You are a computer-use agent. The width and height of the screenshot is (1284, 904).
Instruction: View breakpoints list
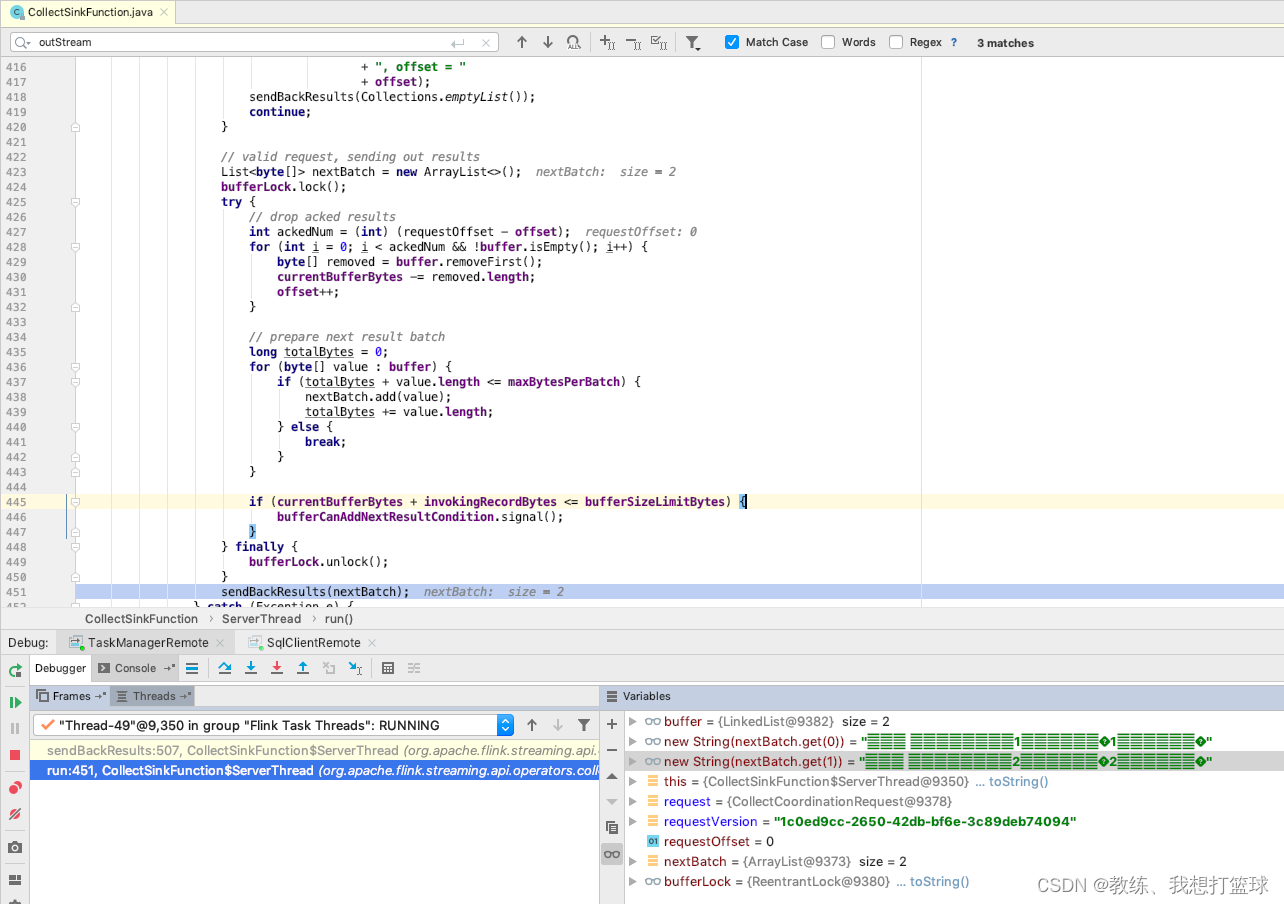(15, 788)
